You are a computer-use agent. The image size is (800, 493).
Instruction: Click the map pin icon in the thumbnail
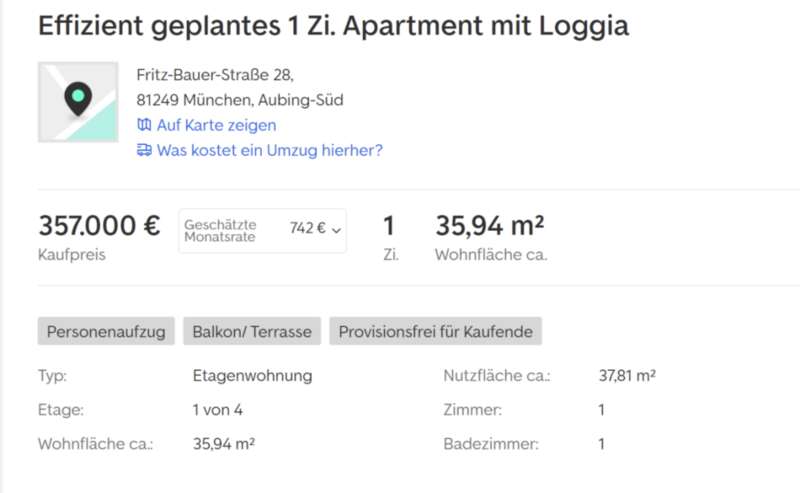click(77, 98)
